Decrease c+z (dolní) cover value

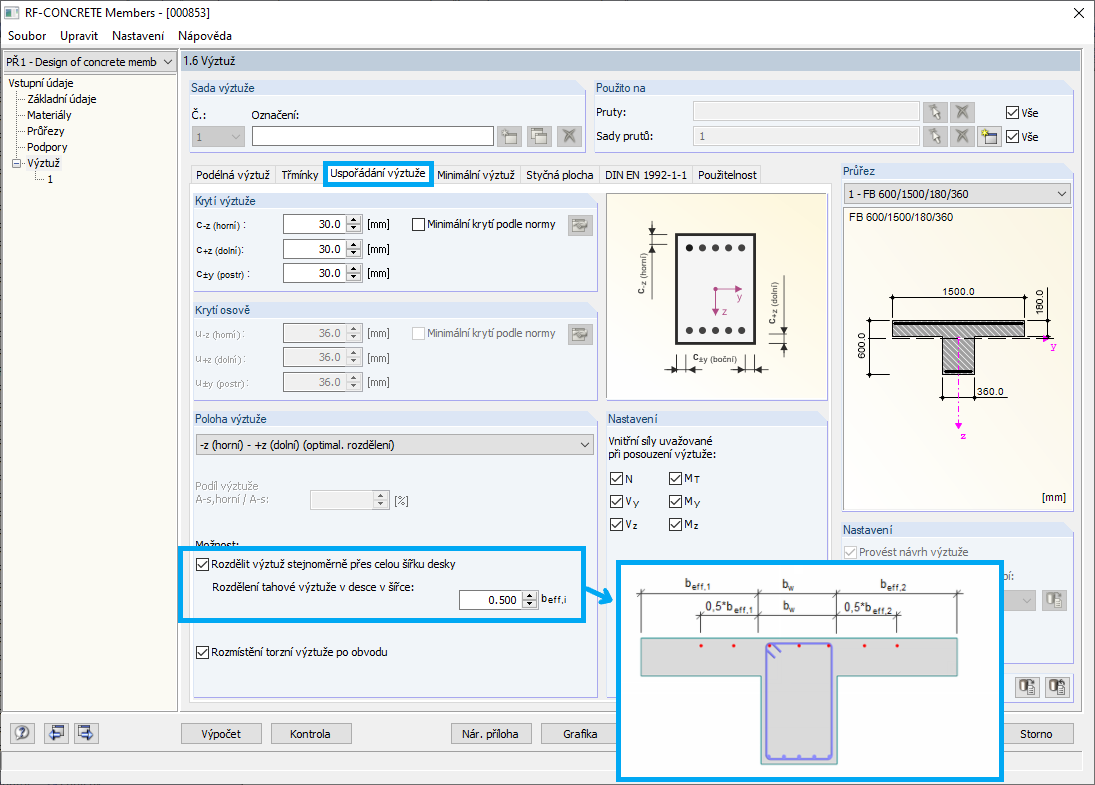click(x=354, y=254)
